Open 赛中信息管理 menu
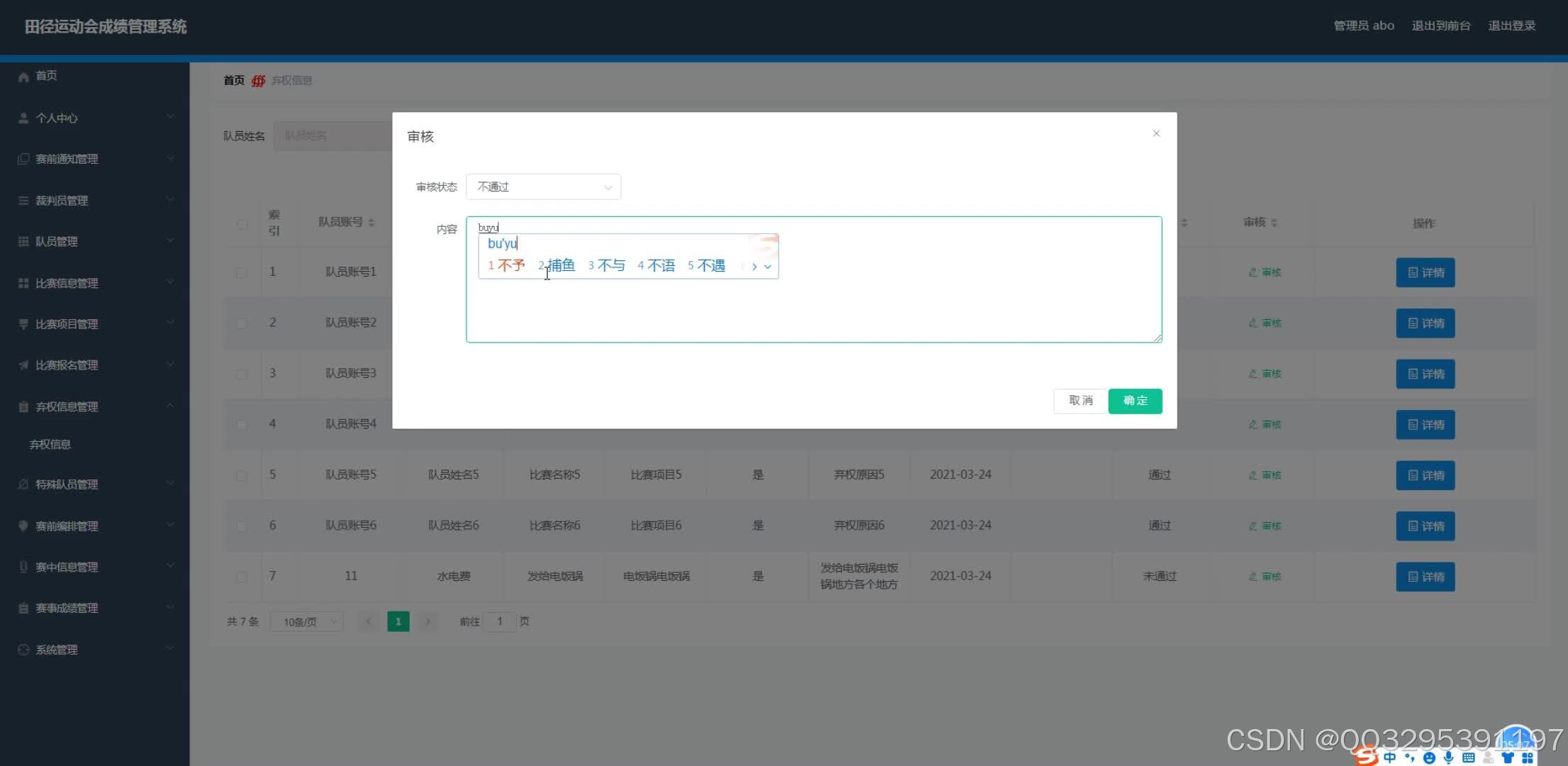The width and height of the screenshot is (1568, 766). (x=94, y=567)
